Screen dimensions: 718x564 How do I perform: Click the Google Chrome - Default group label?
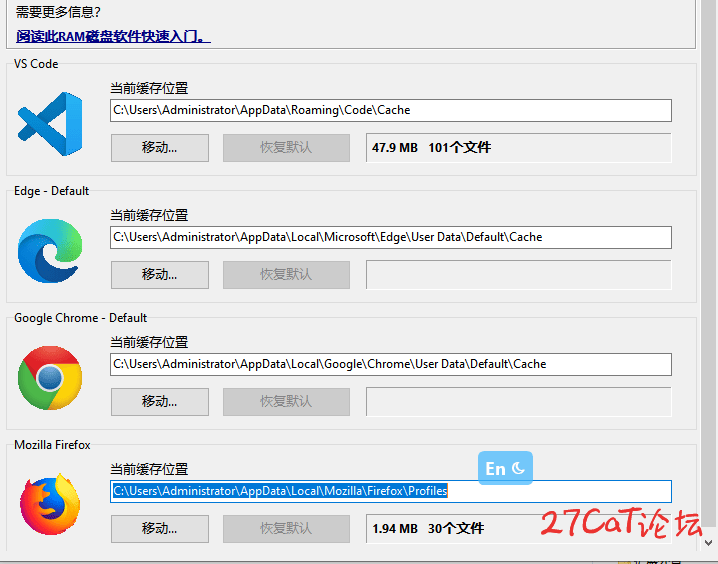click(x=81, y=318)
